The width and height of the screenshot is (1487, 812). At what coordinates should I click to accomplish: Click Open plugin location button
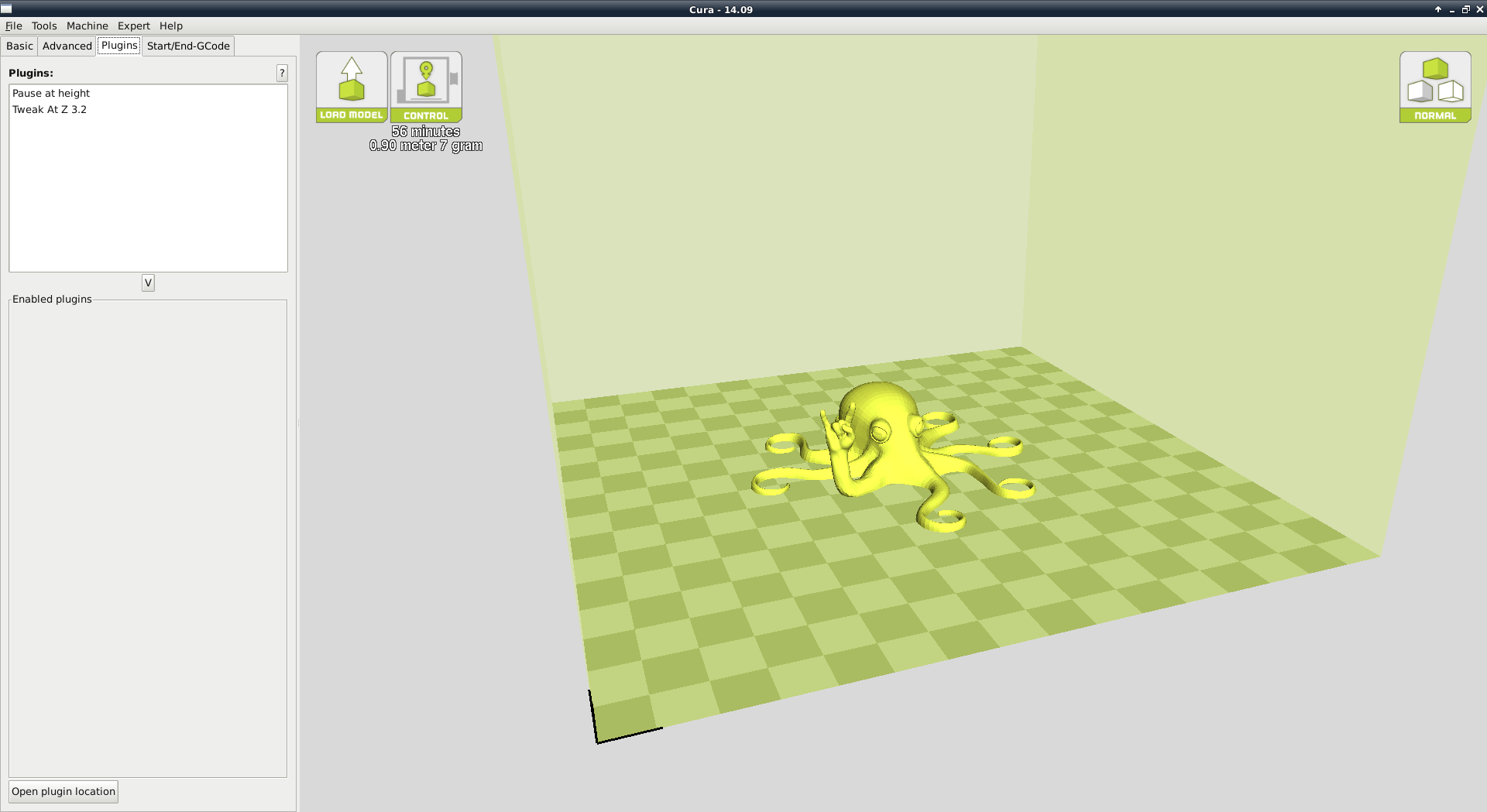click(64, 791)
